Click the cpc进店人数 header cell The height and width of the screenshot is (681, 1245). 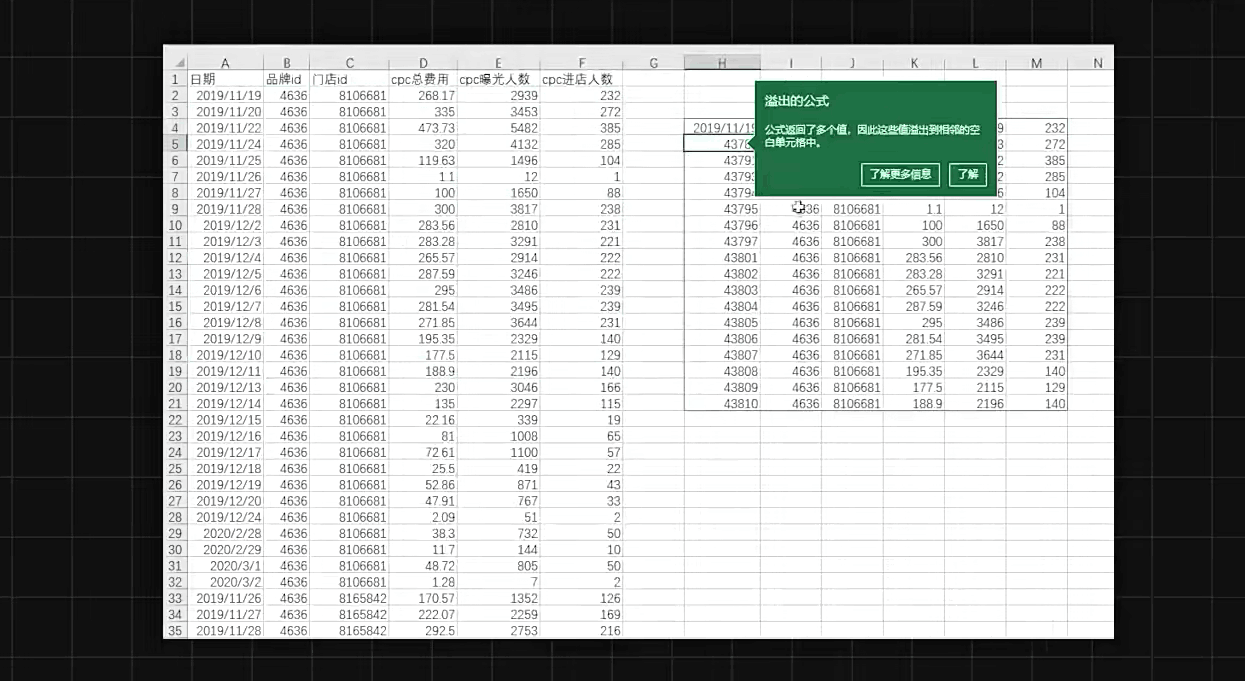581,79
